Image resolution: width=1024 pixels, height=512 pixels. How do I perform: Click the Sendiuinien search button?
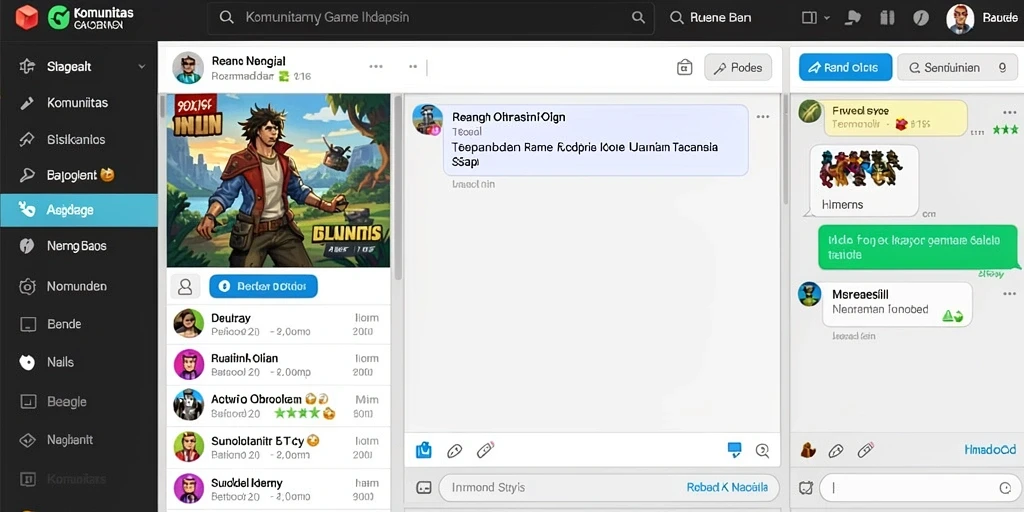click(x=957, y=67)
